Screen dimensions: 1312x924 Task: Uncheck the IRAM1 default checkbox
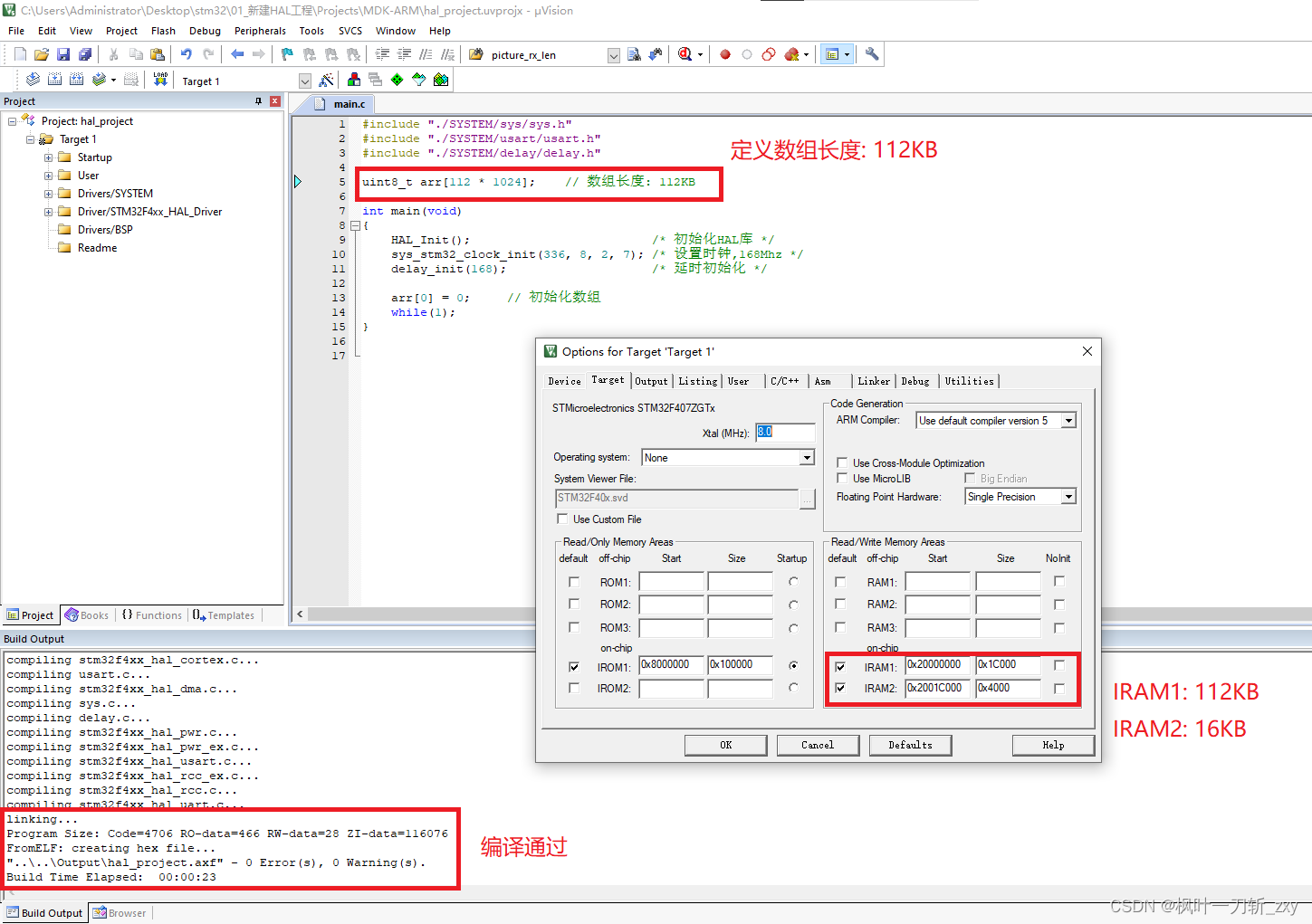click(x=841, y=664)
